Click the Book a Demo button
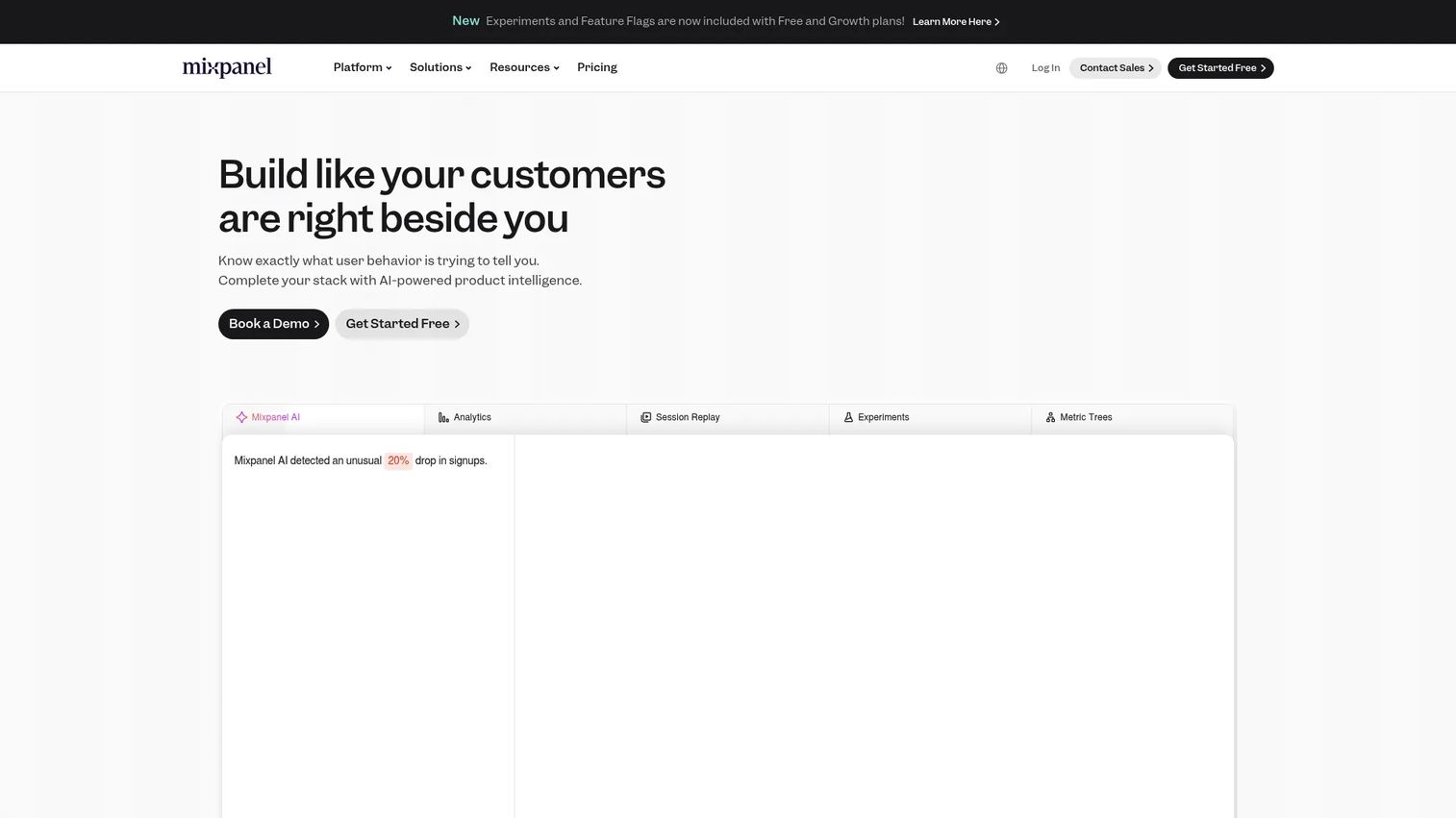Image resolution: width=1456 pixels, height=818 pixels. click(273, 324)
